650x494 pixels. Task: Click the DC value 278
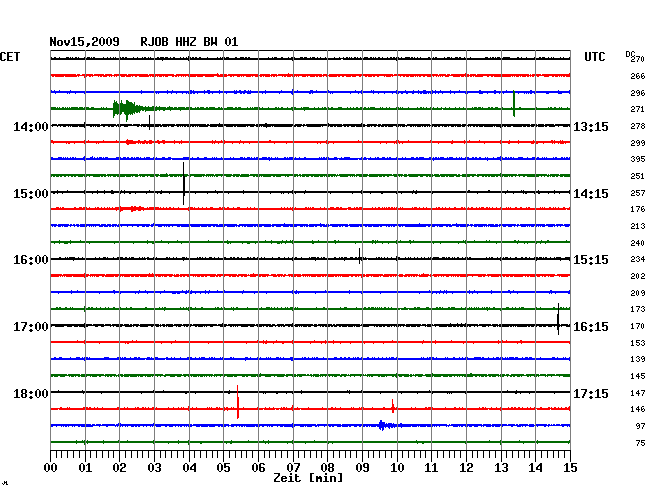pyautogui.click(x=638, y=126)
